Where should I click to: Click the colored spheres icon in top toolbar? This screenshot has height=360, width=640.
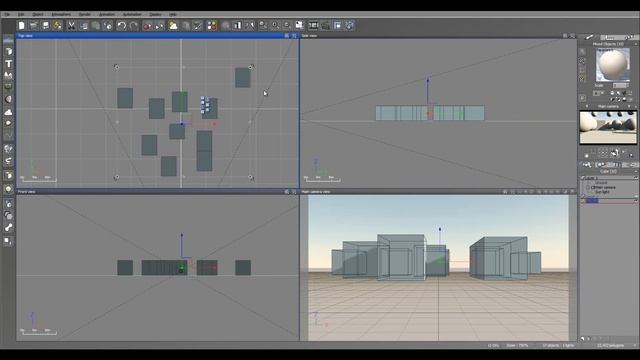[x=211, y=26]
